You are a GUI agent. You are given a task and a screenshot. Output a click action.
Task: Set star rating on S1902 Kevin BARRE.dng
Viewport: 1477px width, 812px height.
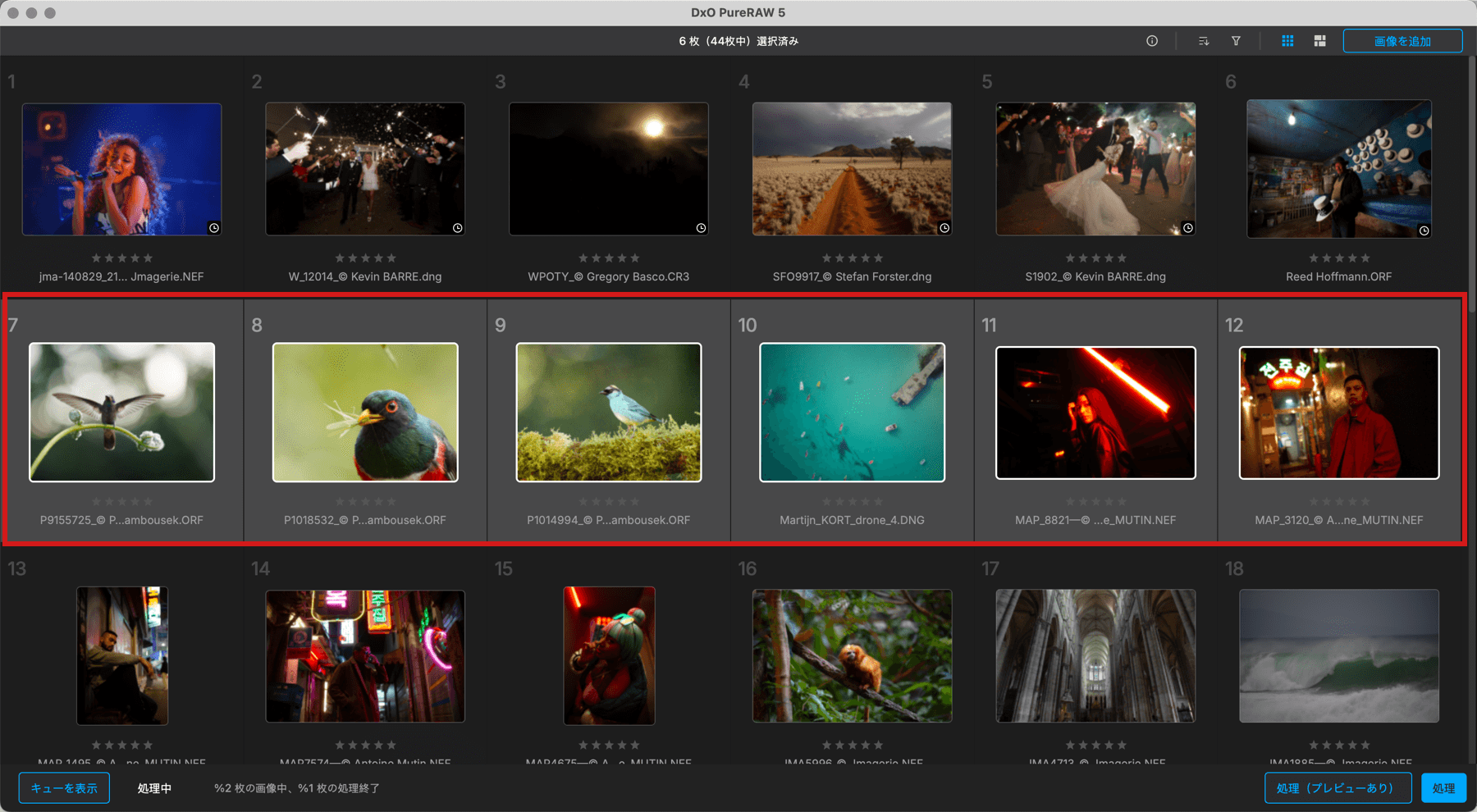1095,258
